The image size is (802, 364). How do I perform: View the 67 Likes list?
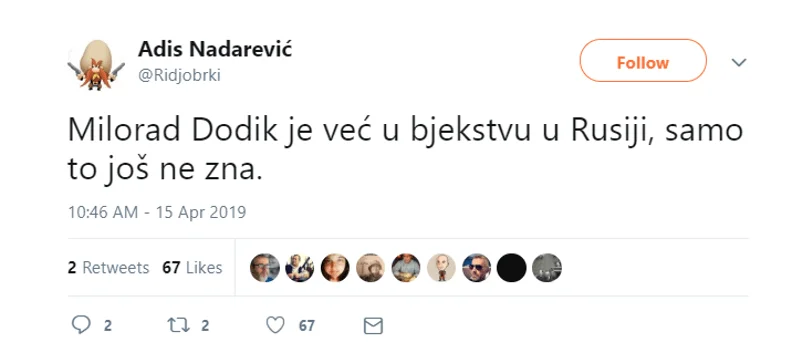192,268
